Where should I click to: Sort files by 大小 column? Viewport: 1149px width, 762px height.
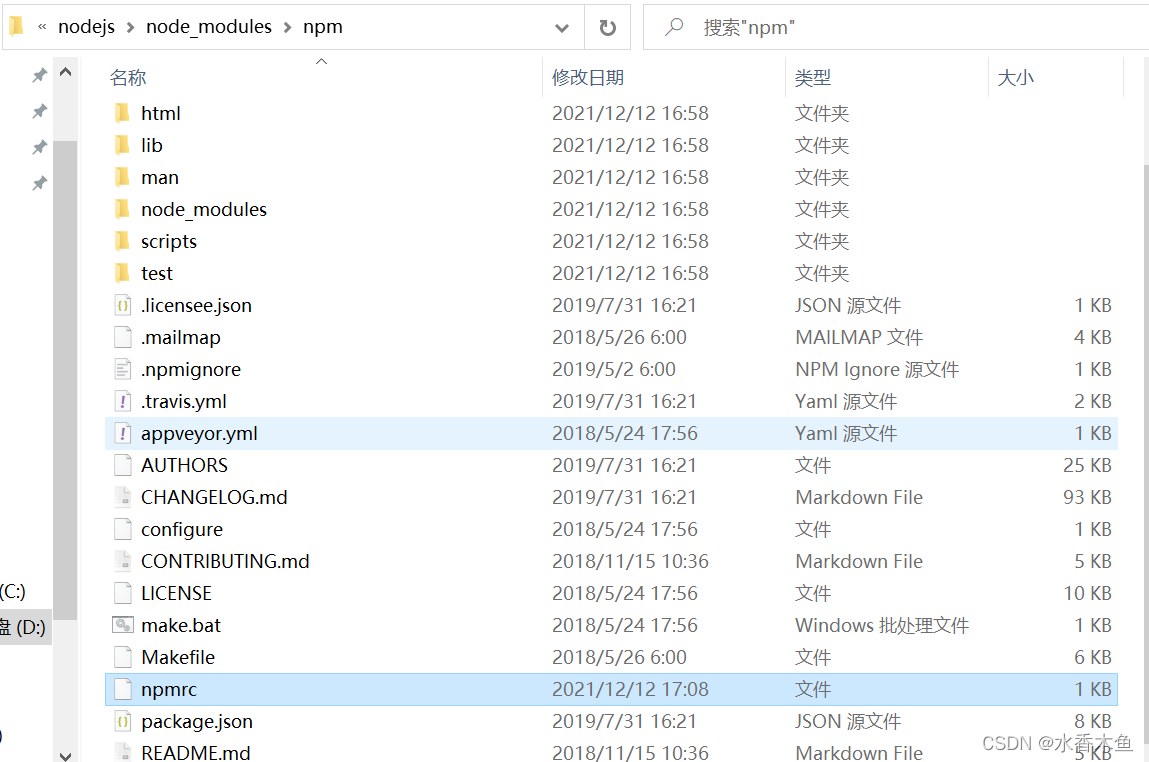[x=1016, y=78]
